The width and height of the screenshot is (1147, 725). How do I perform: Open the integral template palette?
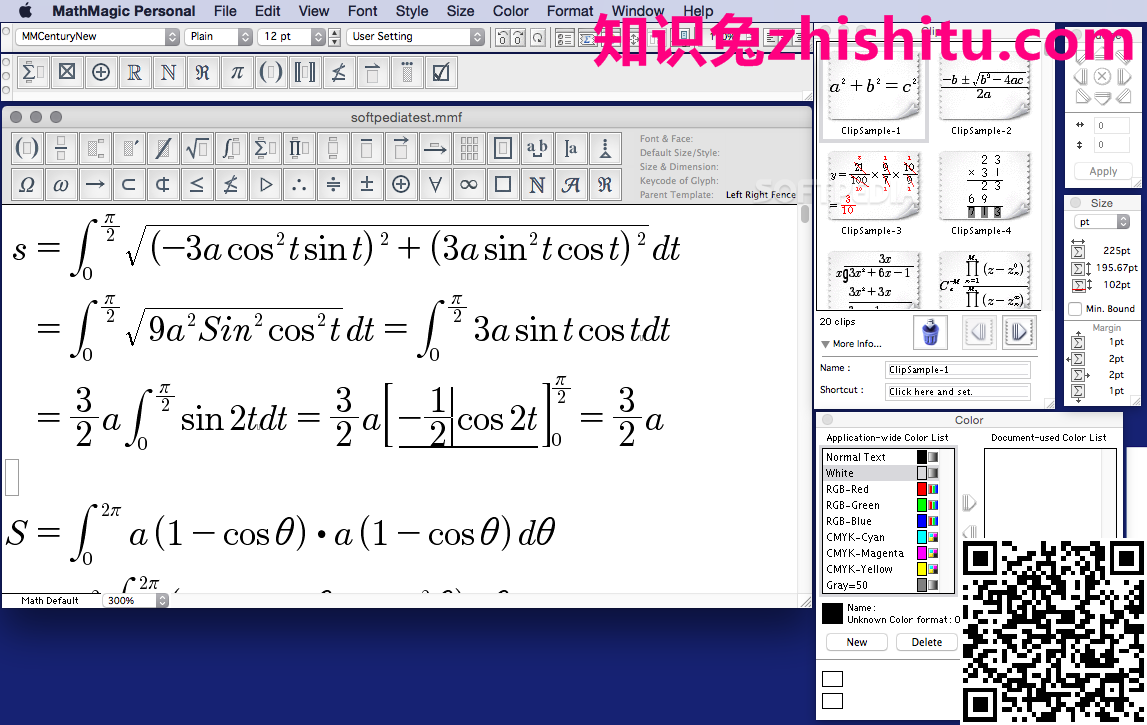[231, 149]
